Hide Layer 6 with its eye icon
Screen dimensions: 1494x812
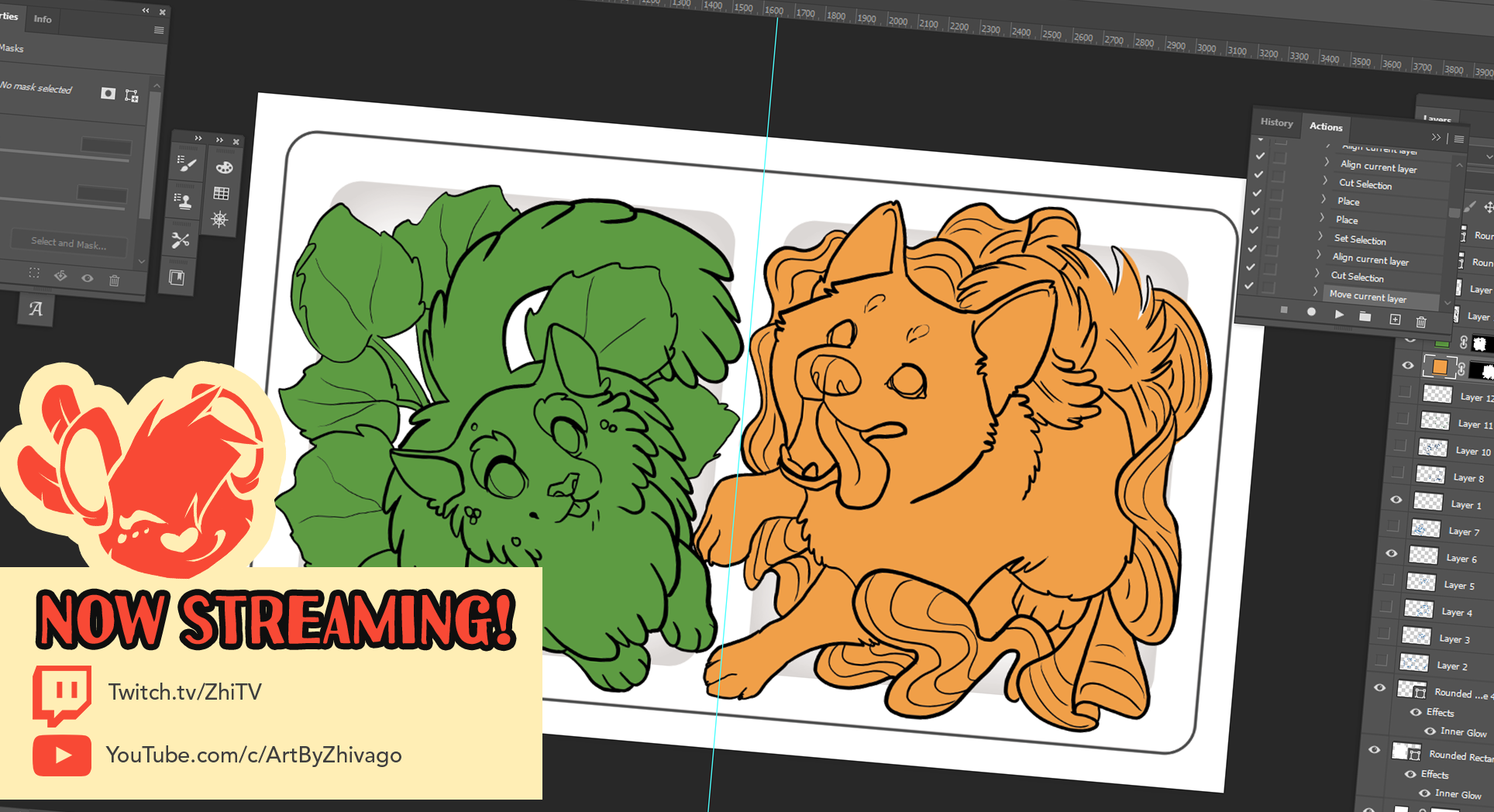tap(1392, 553)
